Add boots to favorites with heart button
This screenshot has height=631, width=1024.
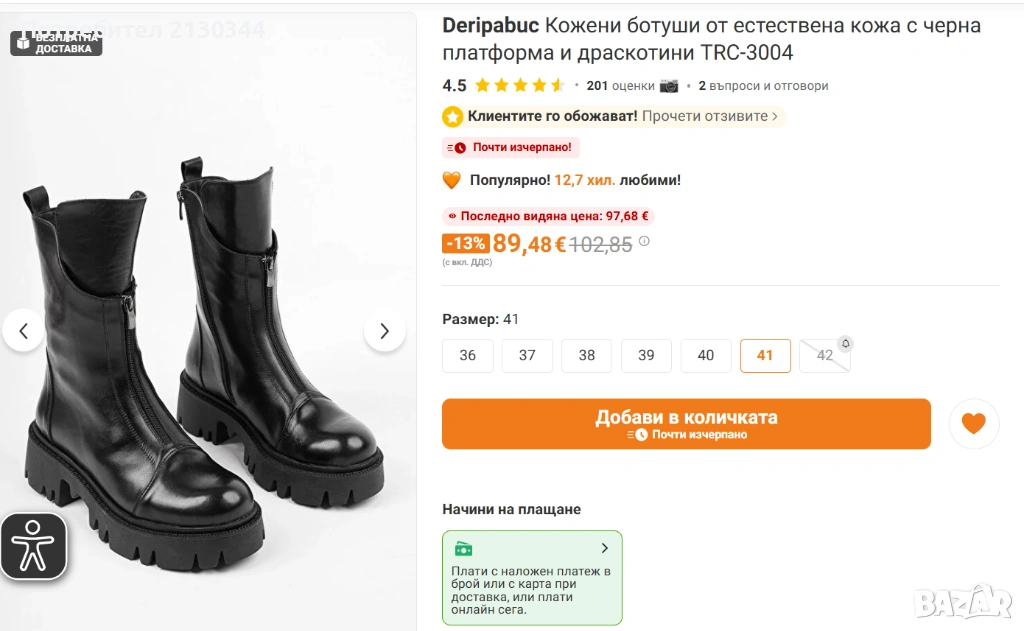(973, 424)
